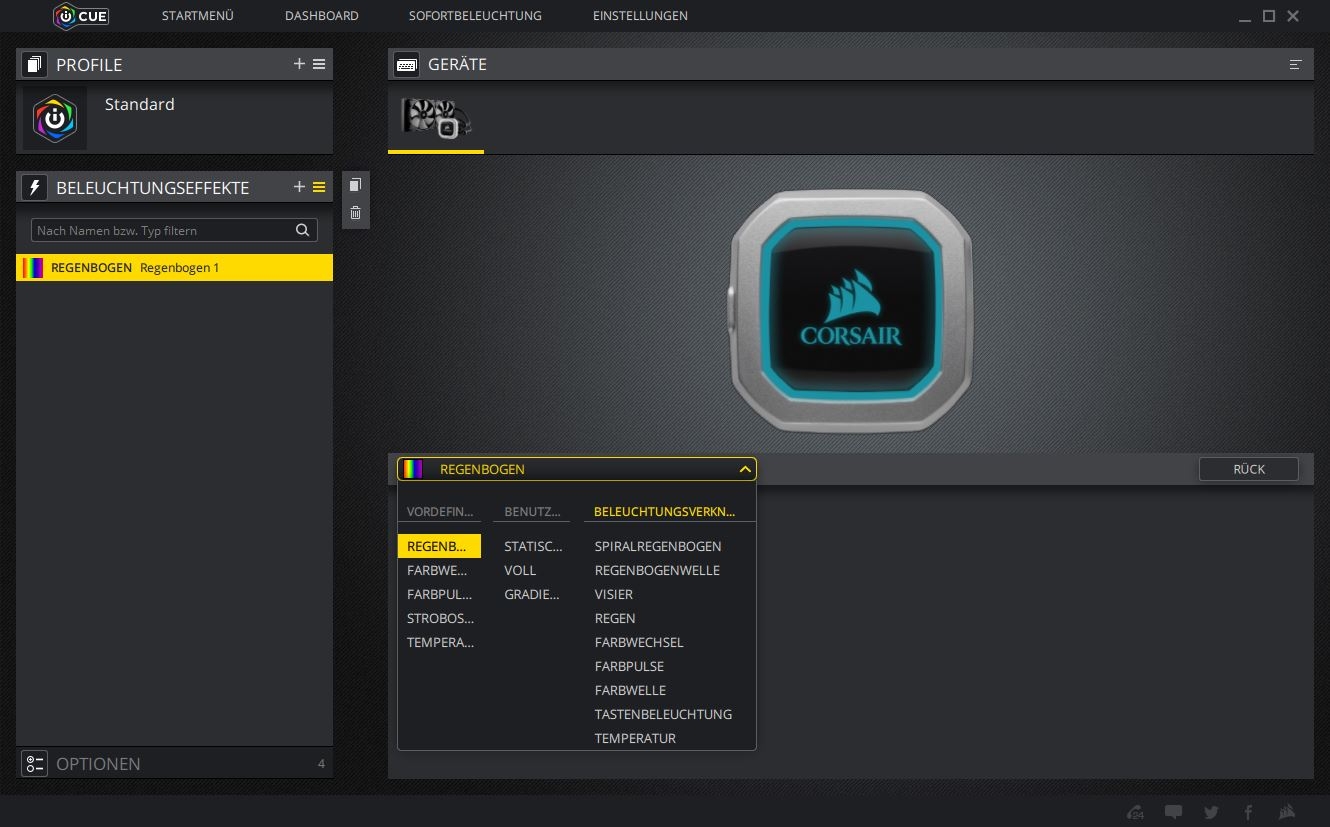
Task: Open the chat bubble feedback icon
Action: [x=1173, y=812]
